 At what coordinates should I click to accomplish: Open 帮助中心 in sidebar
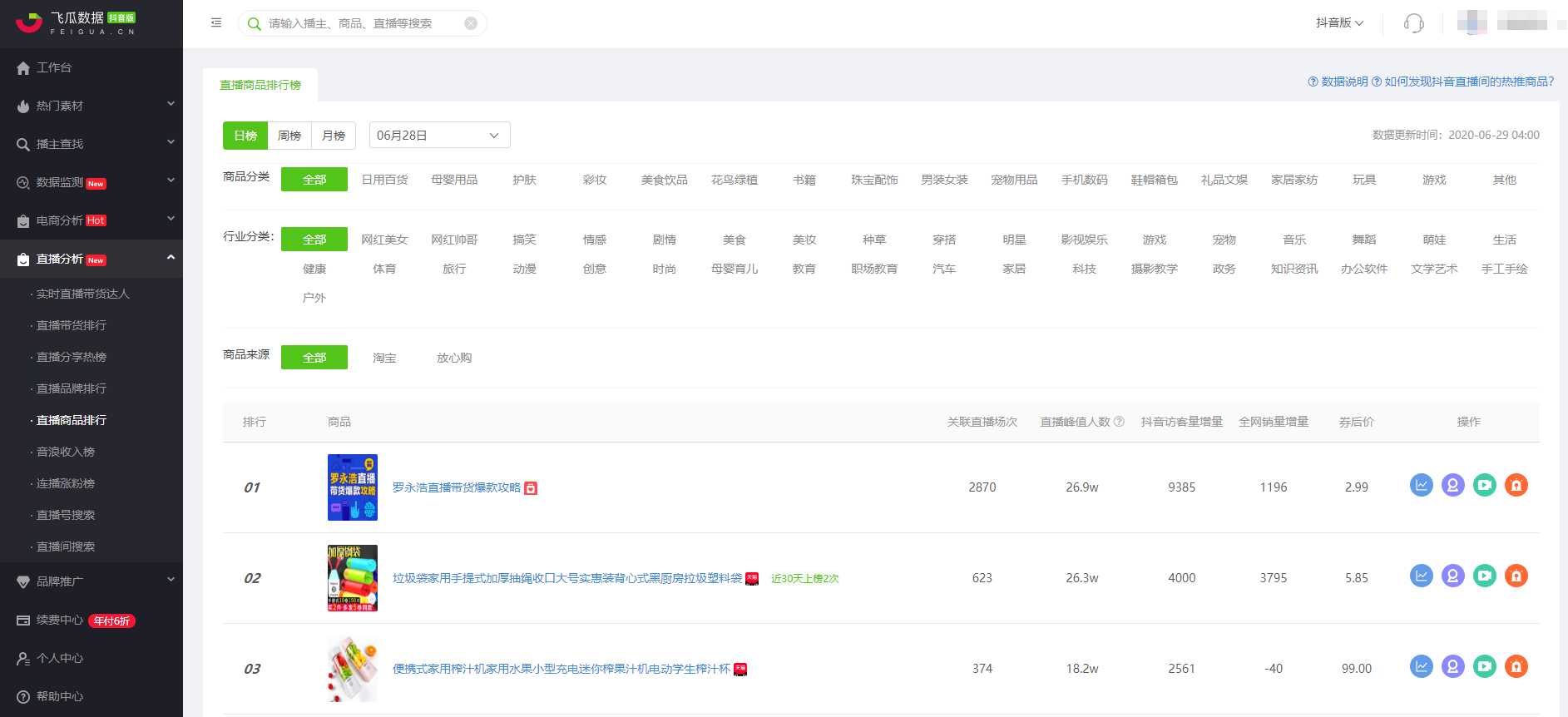(92, 696)
